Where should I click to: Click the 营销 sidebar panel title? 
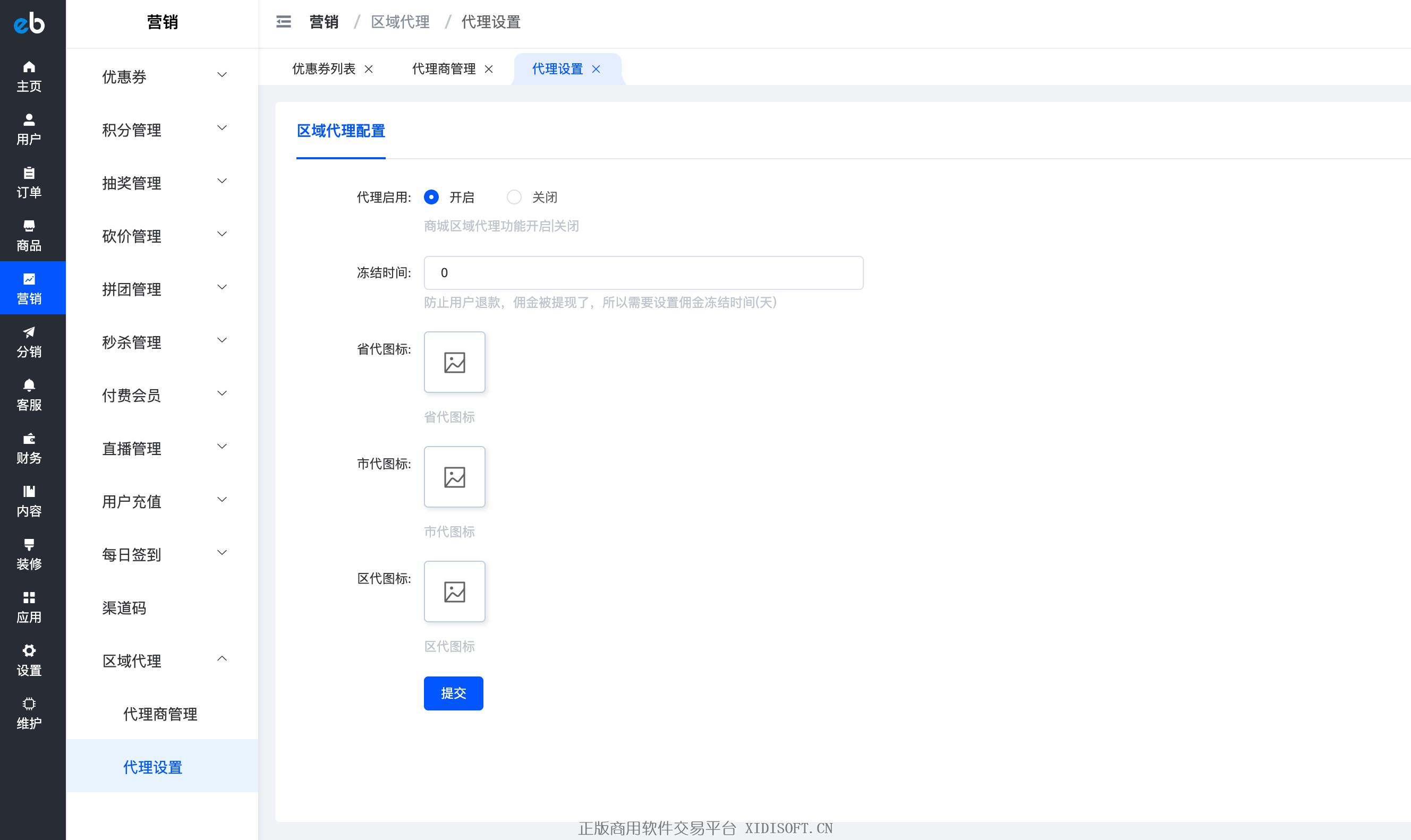163,22
